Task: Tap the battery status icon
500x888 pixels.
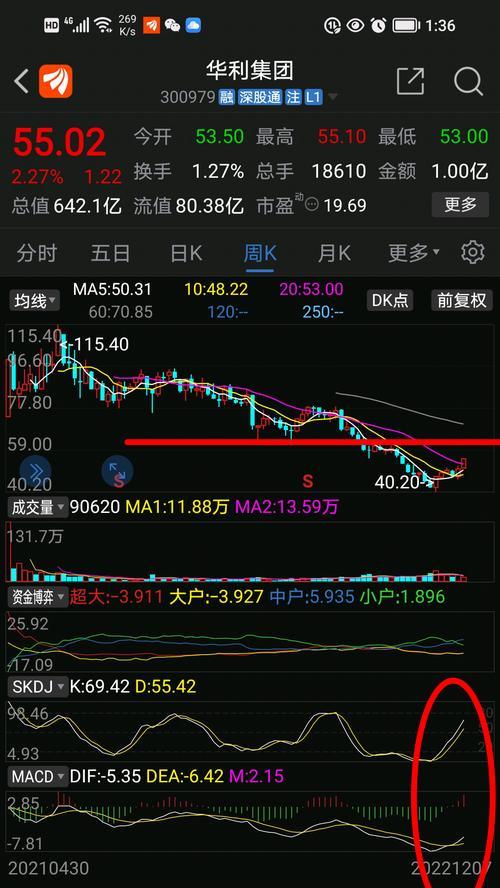Action: (406, 25)
